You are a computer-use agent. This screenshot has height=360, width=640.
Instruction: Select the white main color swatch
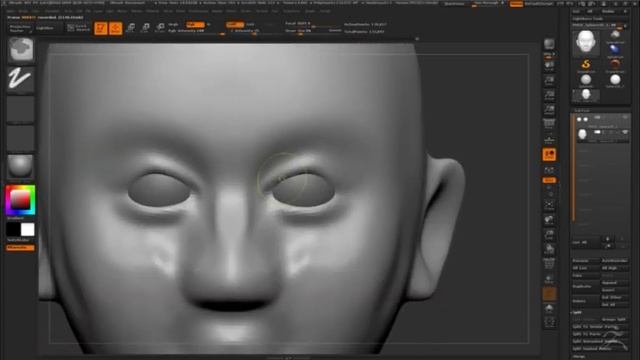pyautogui.click(x=28, y=229)
